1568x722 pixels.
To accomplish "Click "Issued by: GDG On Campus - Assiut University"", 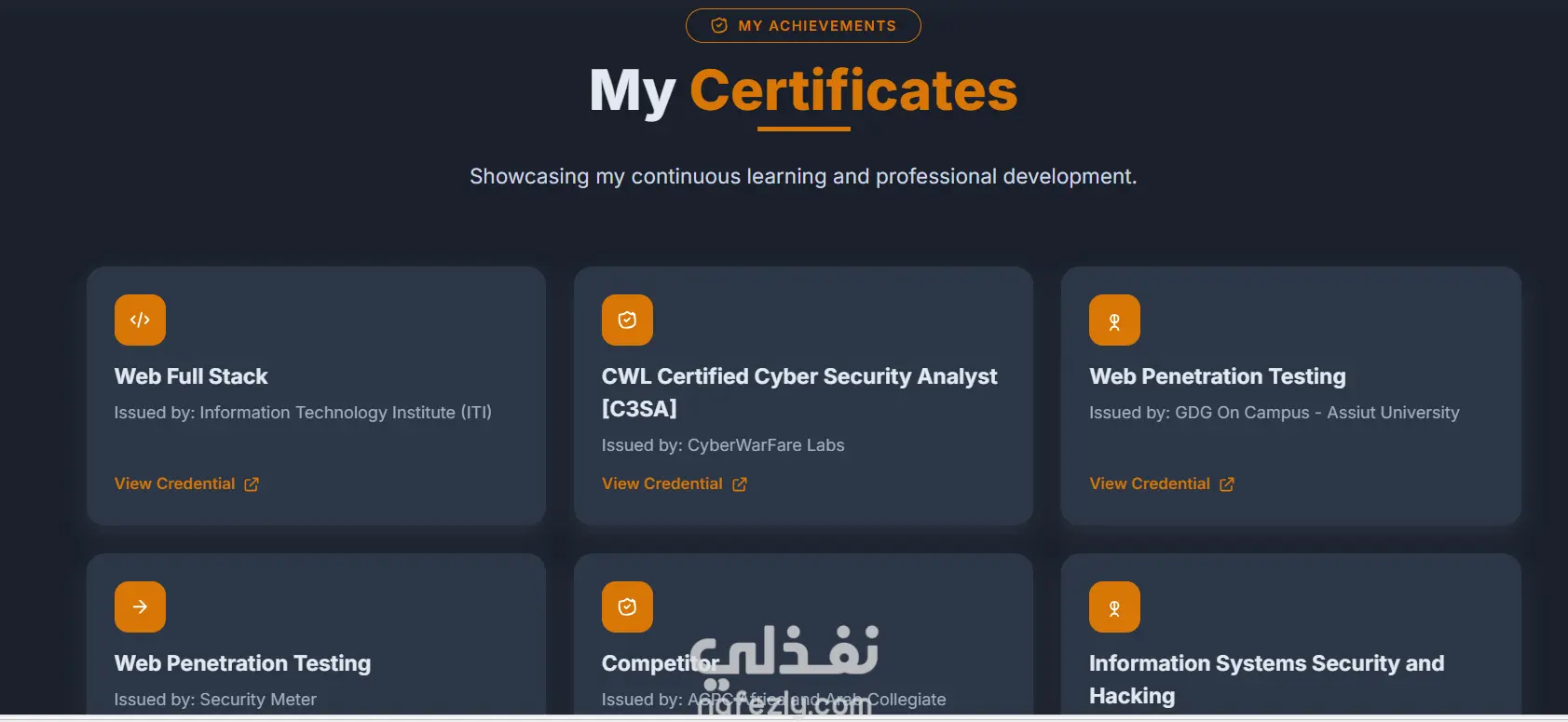I will 1275,413.
